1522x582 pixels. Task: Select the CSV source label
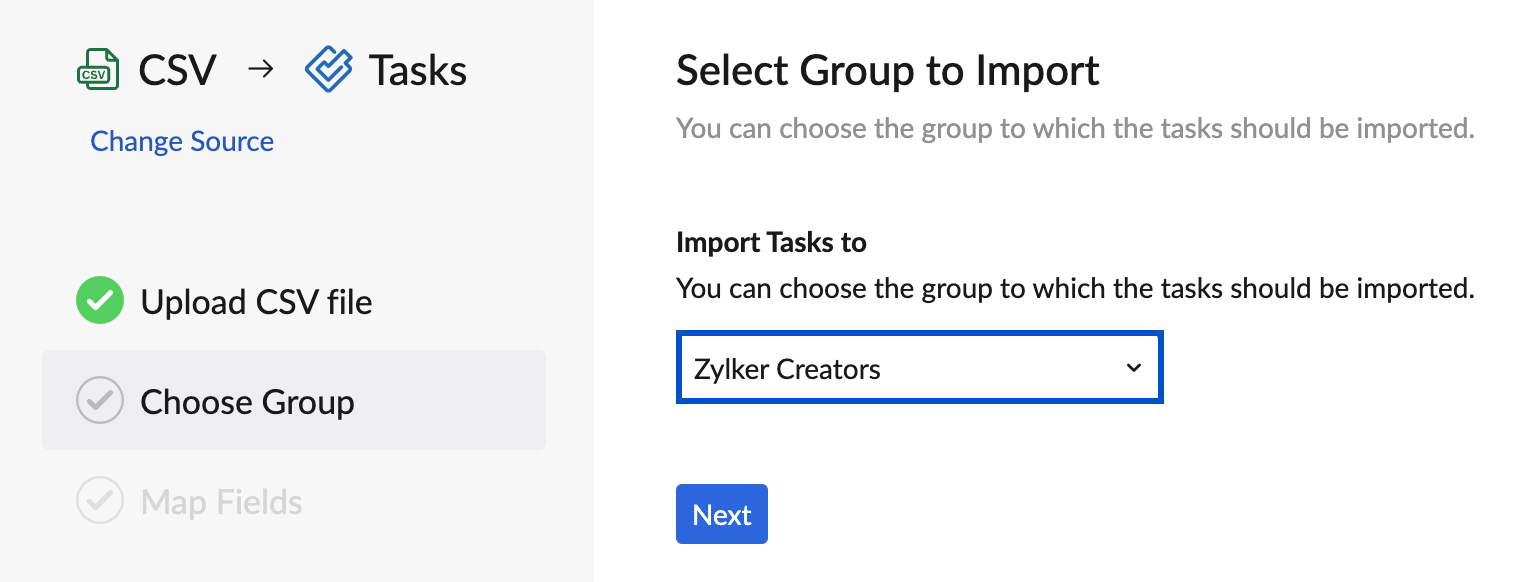tap(178, 68)
